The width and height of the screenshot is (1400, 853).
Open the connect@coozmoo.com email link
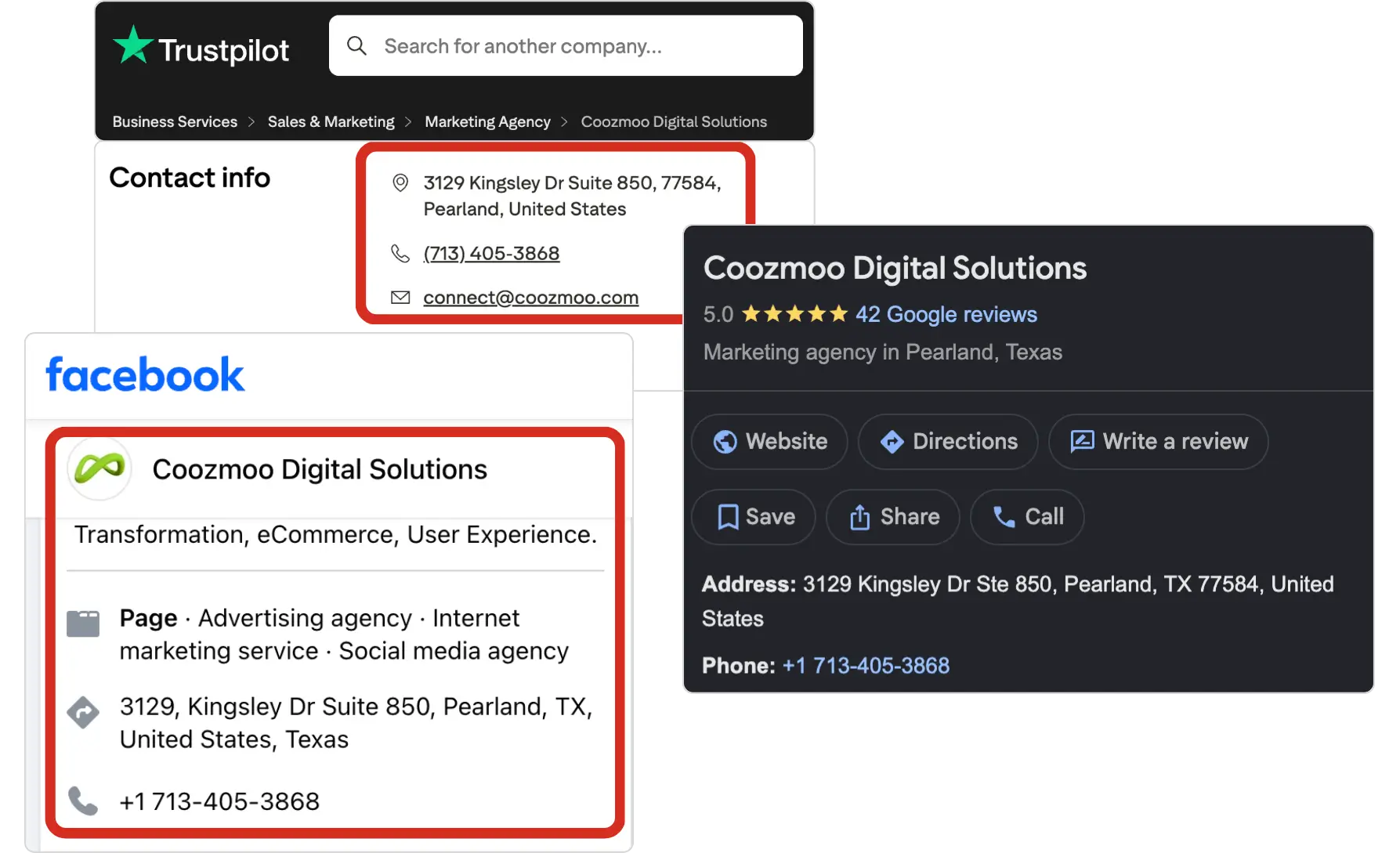(530, 298)
